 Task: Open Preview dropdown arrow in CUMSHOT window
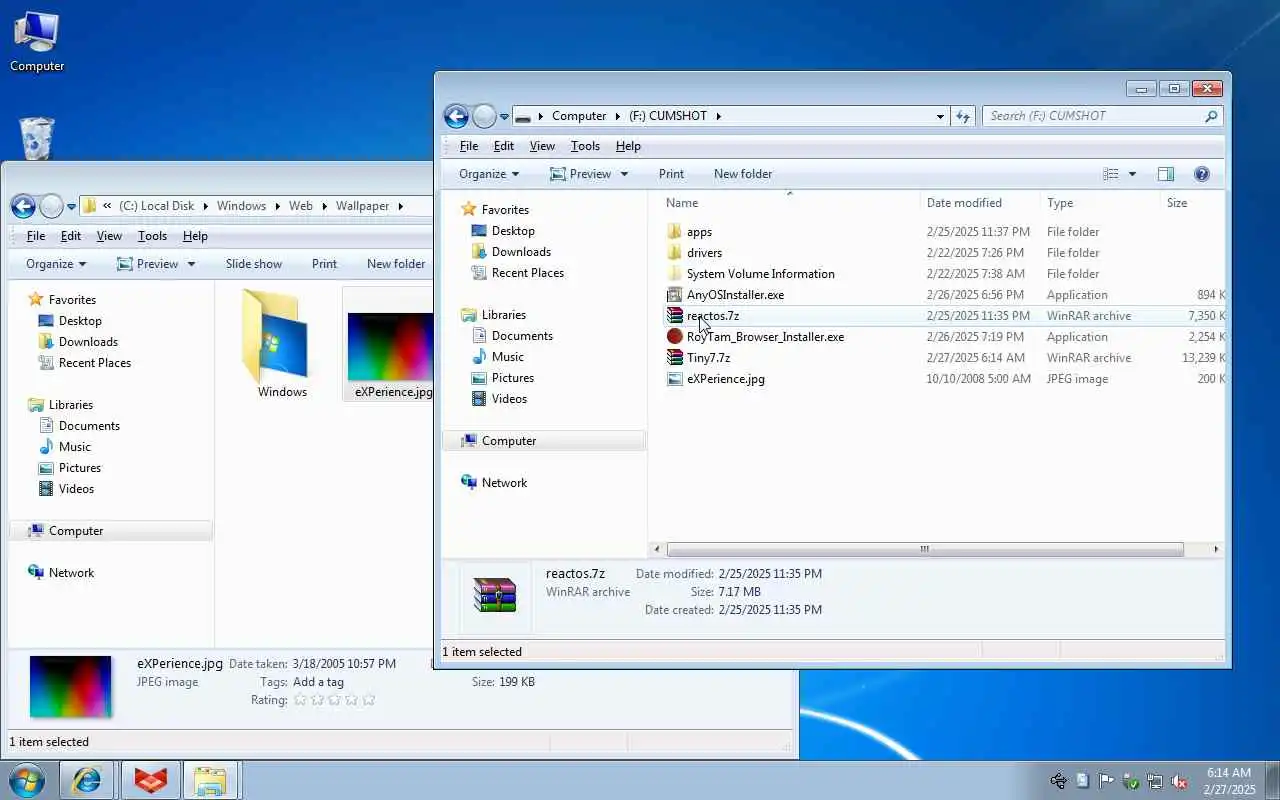[624, 174]
